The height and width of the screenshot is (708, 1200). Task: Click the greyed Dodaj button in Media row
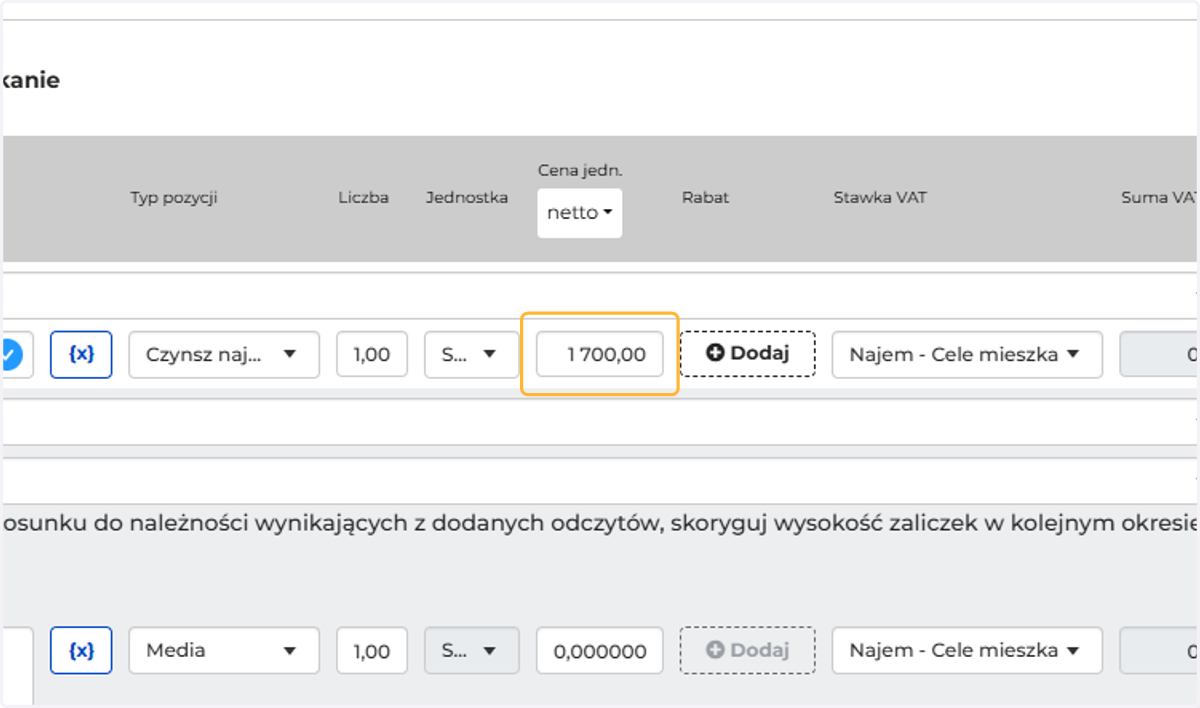pyautogui.click(x=748, y=650)
